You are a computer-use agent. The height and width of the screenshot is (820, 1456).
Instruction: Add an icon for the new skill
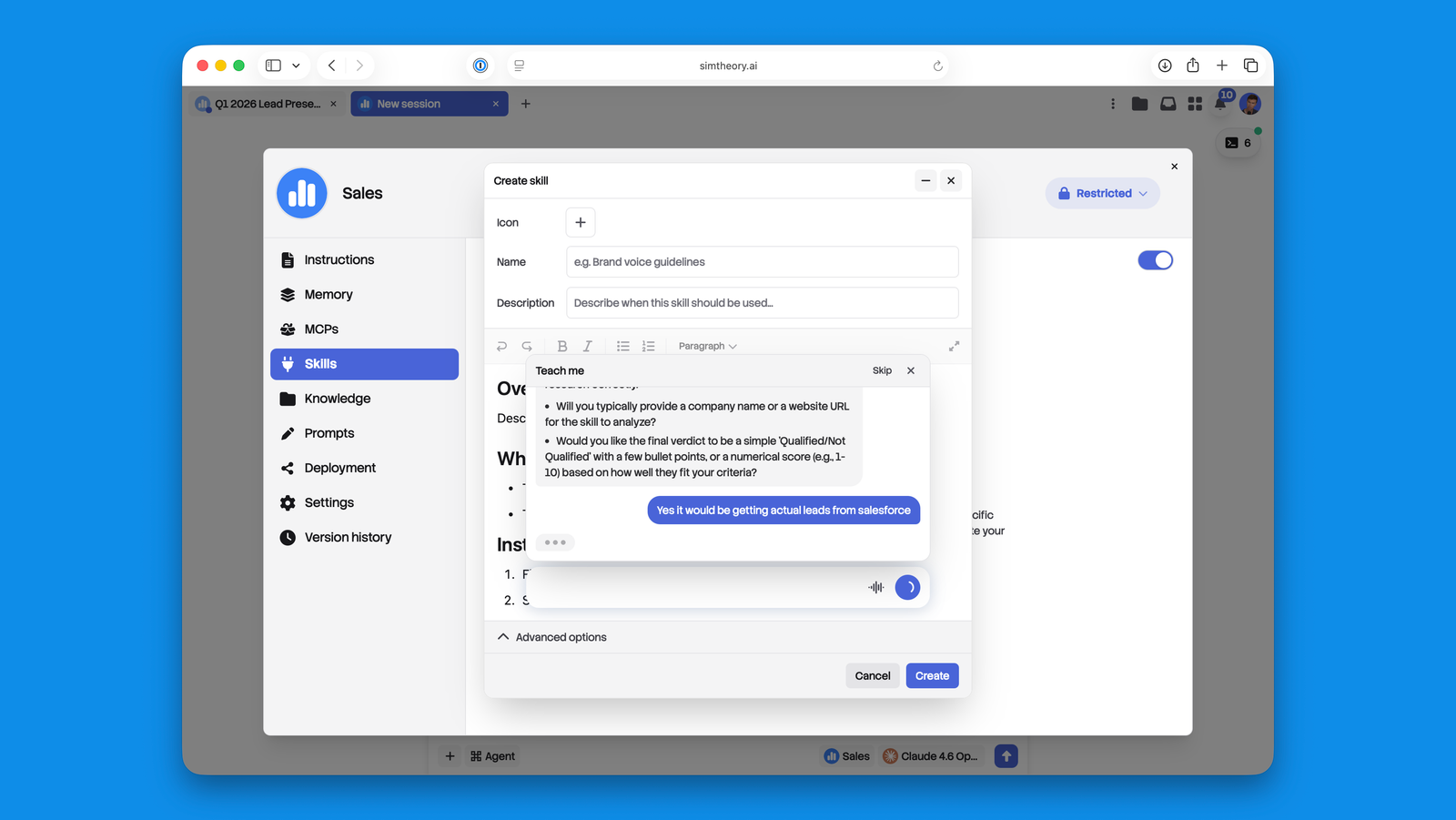click(x=580, y=222)
